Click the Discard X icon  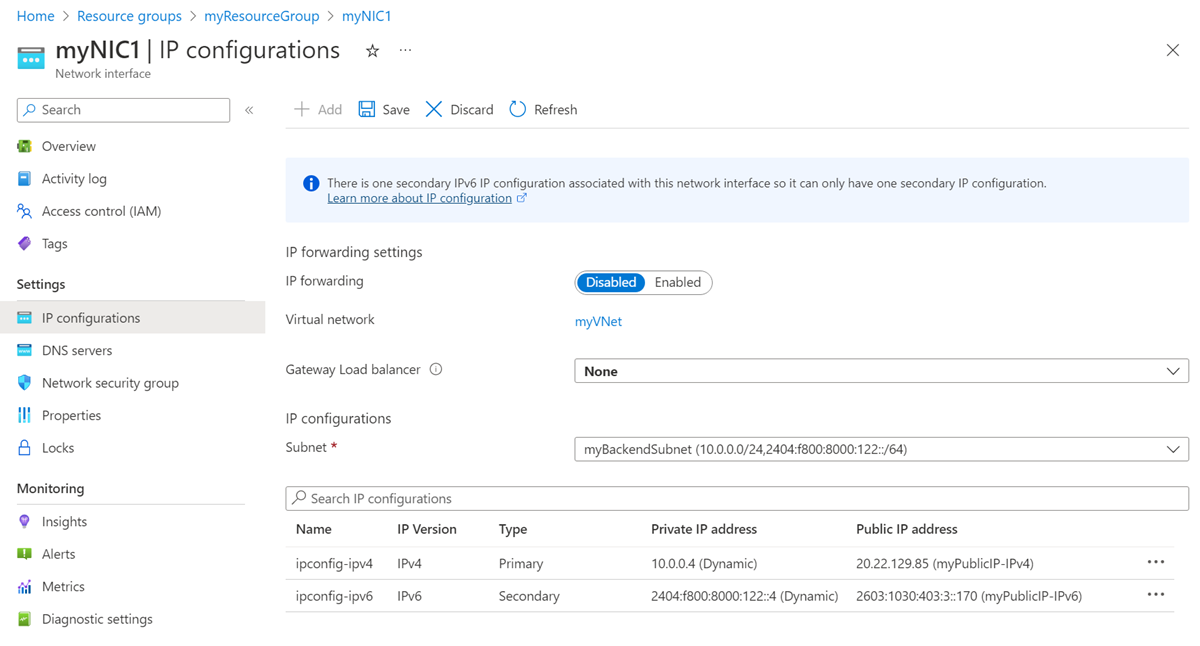(x=433, y=109)
